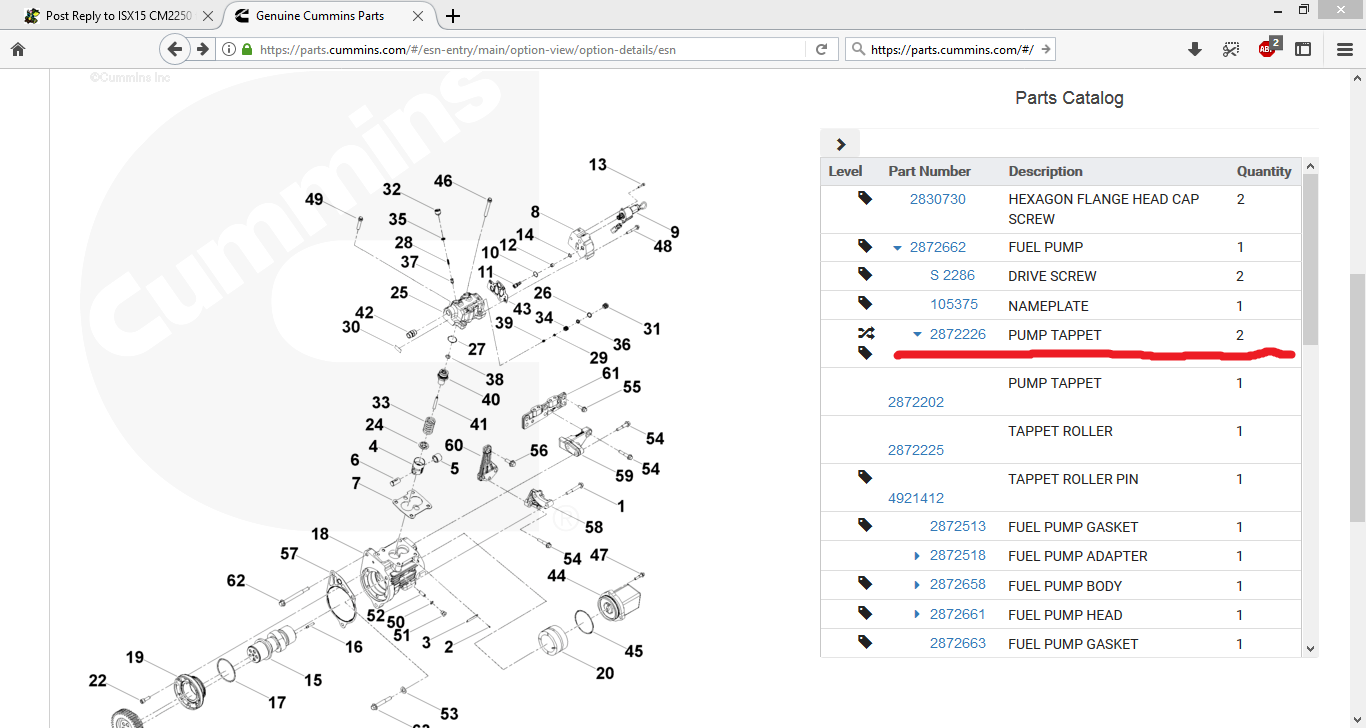Click the page vertical scrollbar thumb
Screen dimensions: 1366x728
tap(1358, 397)
